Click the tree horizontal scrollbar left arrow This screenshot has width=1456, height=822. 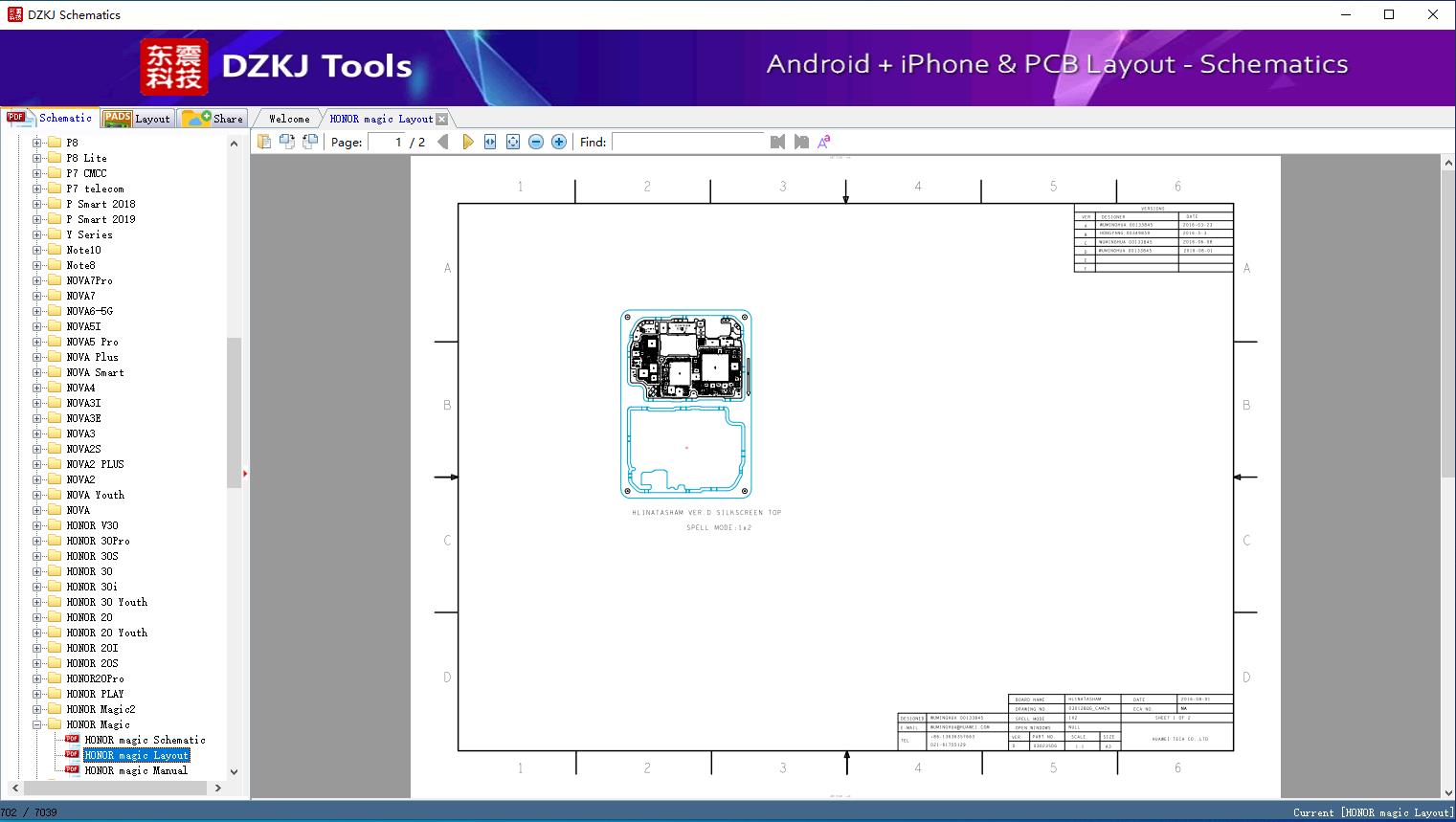tap(15, 788)
